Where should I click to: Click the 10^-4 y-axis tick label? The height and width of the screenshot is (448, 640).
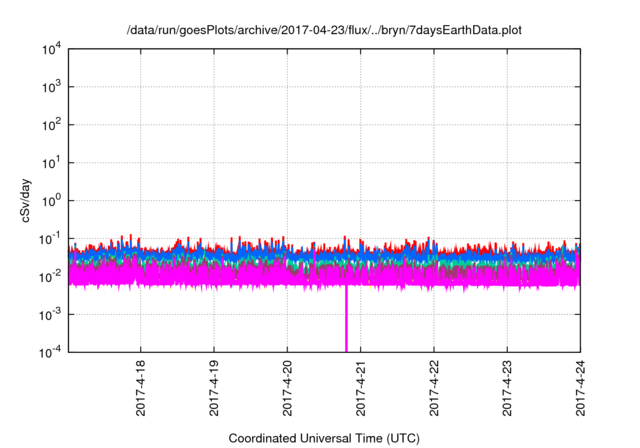click(x=50, y=352)
